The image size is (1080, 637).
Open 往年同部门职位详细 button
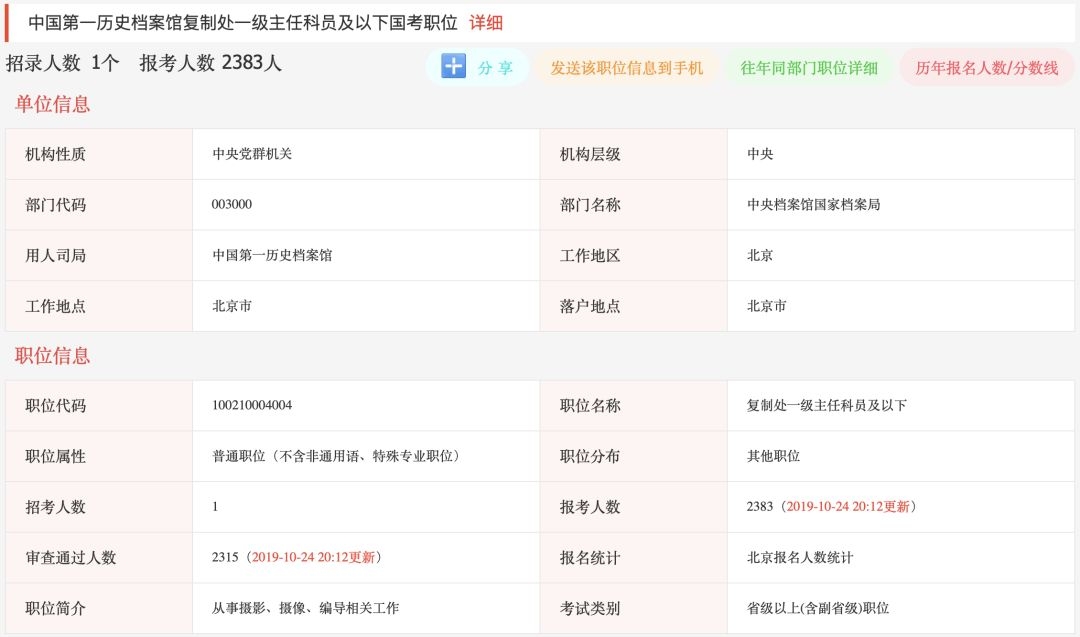point(809,68)
